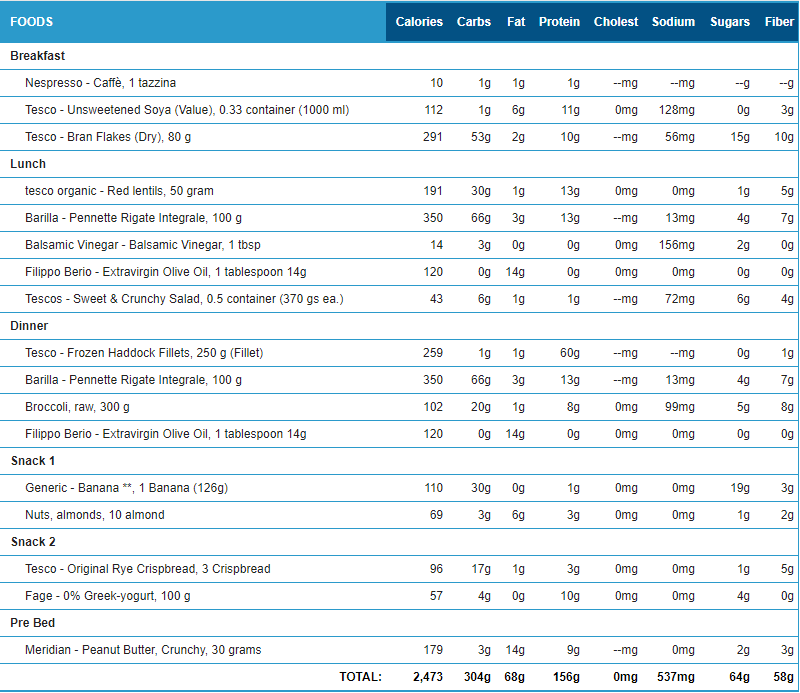Viewport: 800px width, 693px height.
Task: Open the Fage 0% Greek-yogurt entry
Action: pyautogui.click(x=107, y=596)
